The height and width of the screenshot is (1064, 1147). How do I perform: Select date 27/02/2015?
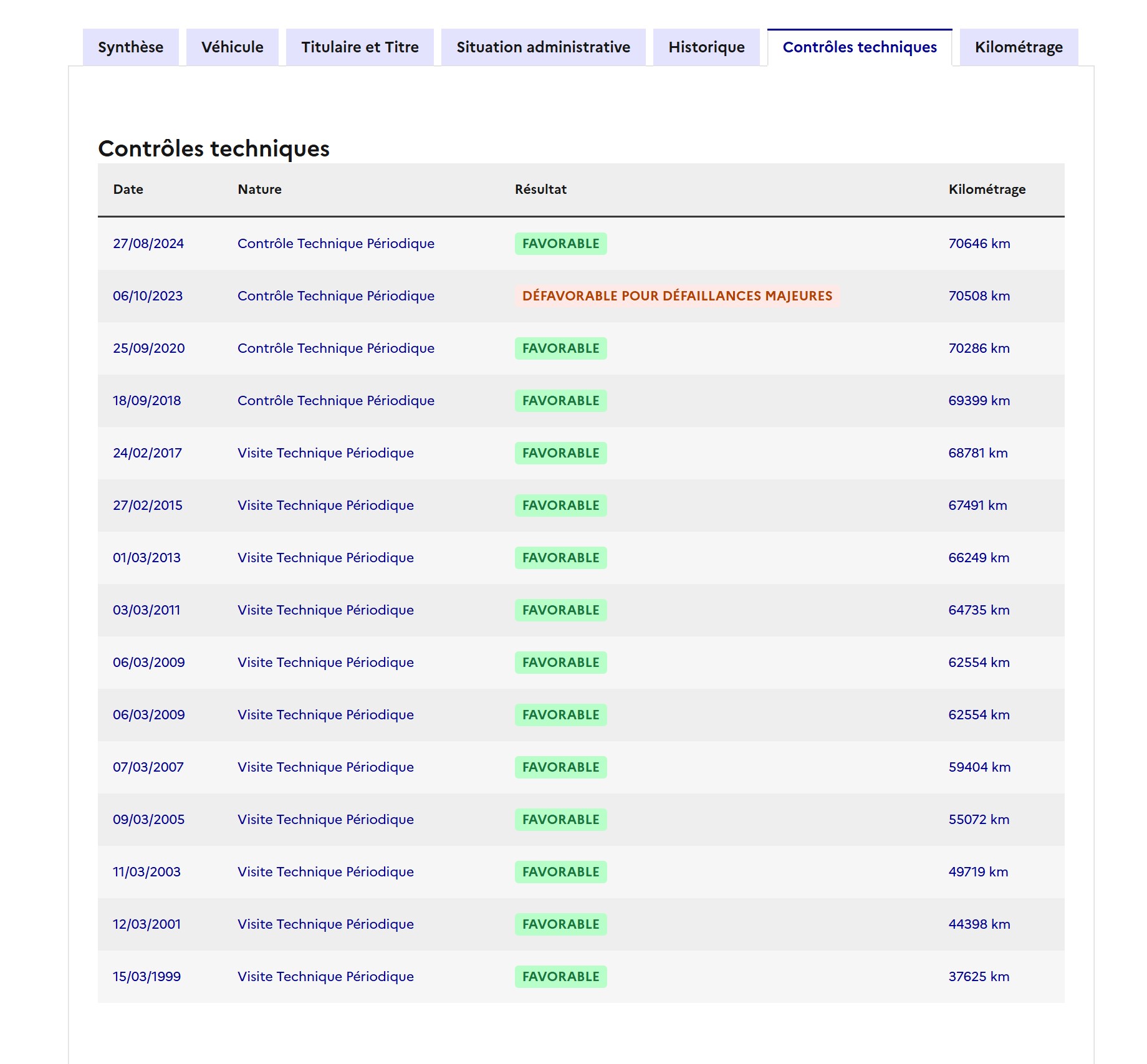coord(148,506)
